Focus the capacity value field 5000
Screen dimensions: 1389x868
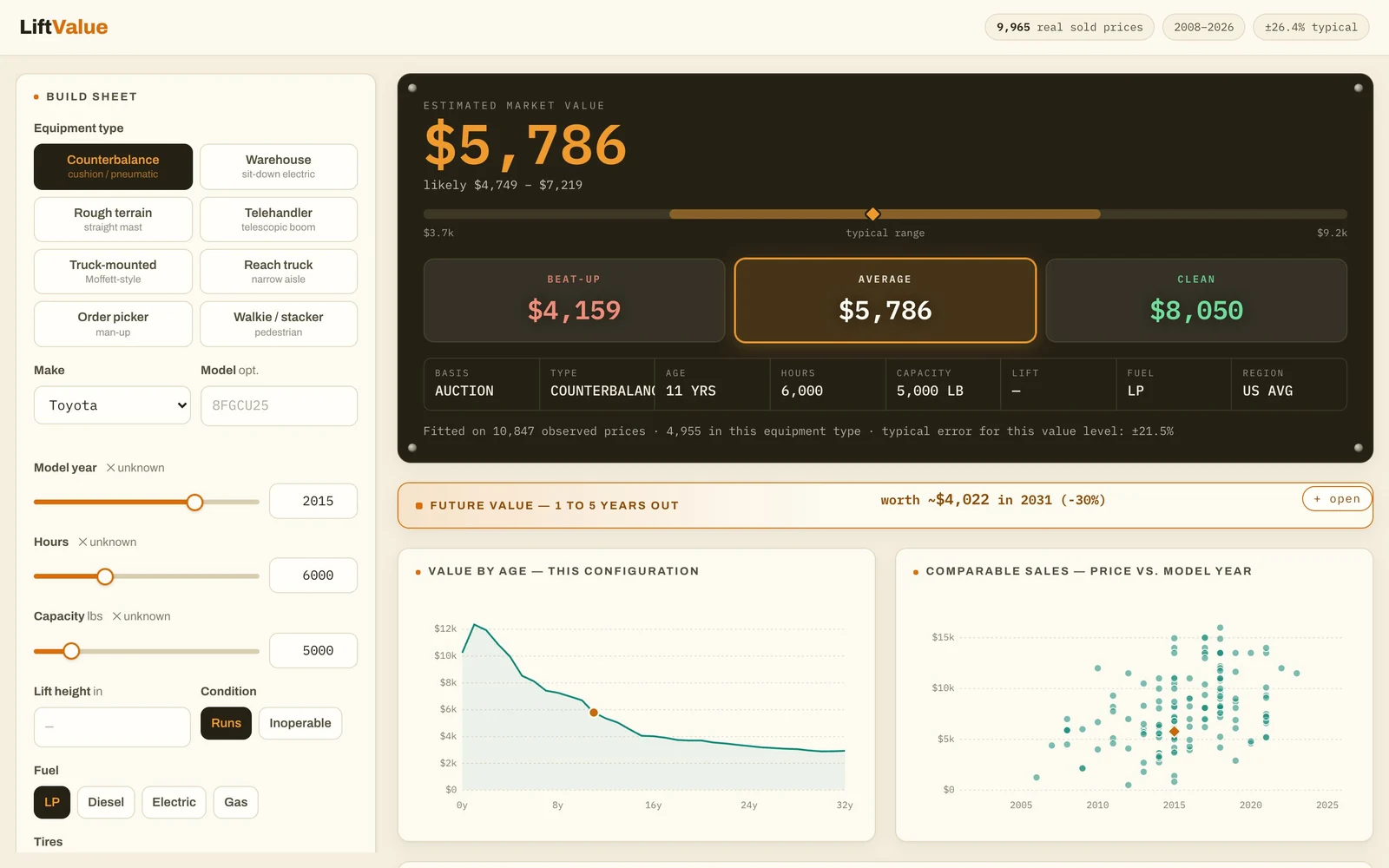313,650
